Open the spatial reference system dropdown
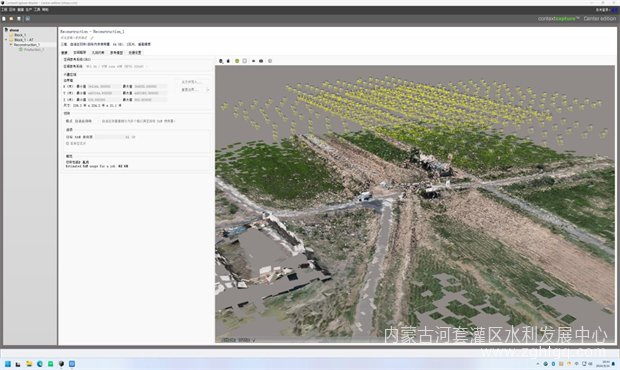620x370 pixels. tap(117, 66)
